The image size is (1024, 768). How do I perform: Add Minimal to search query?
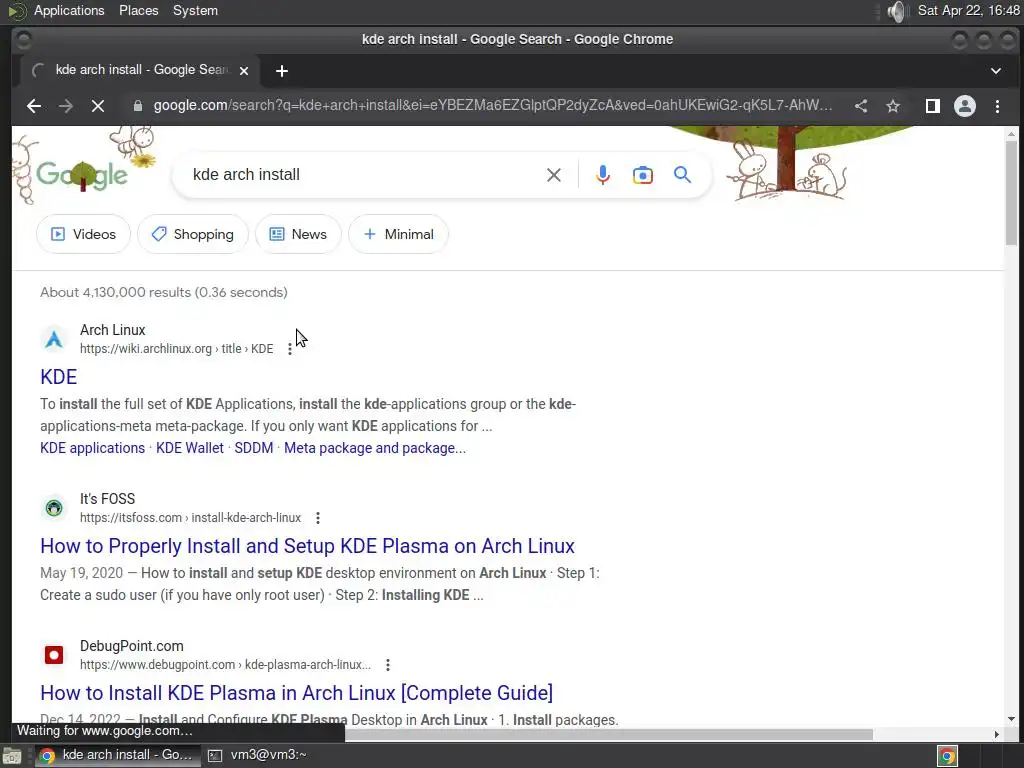(398, 234)
